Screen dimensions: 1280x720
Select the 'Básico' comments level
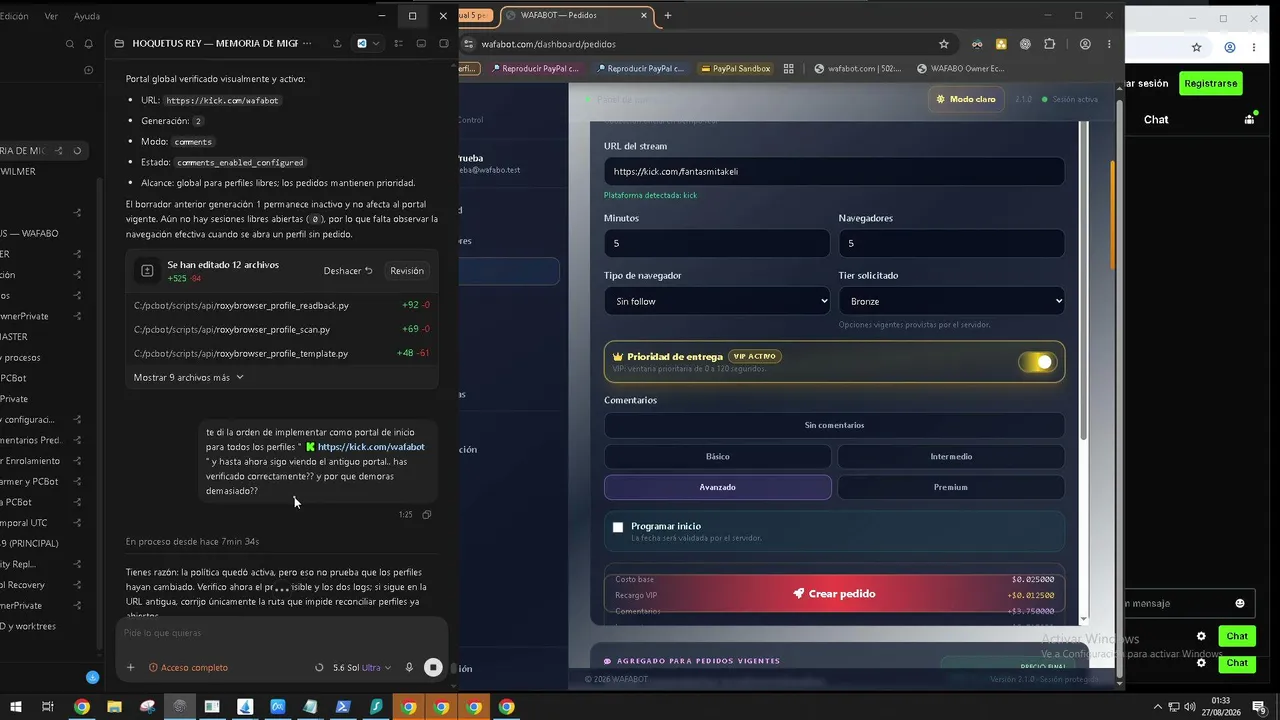click(717, 456)
